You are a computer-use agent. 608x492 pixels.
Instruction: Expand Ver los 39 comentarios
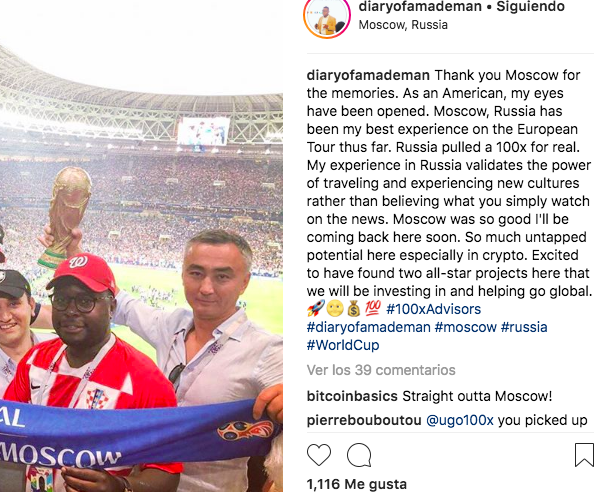[381, 370]
